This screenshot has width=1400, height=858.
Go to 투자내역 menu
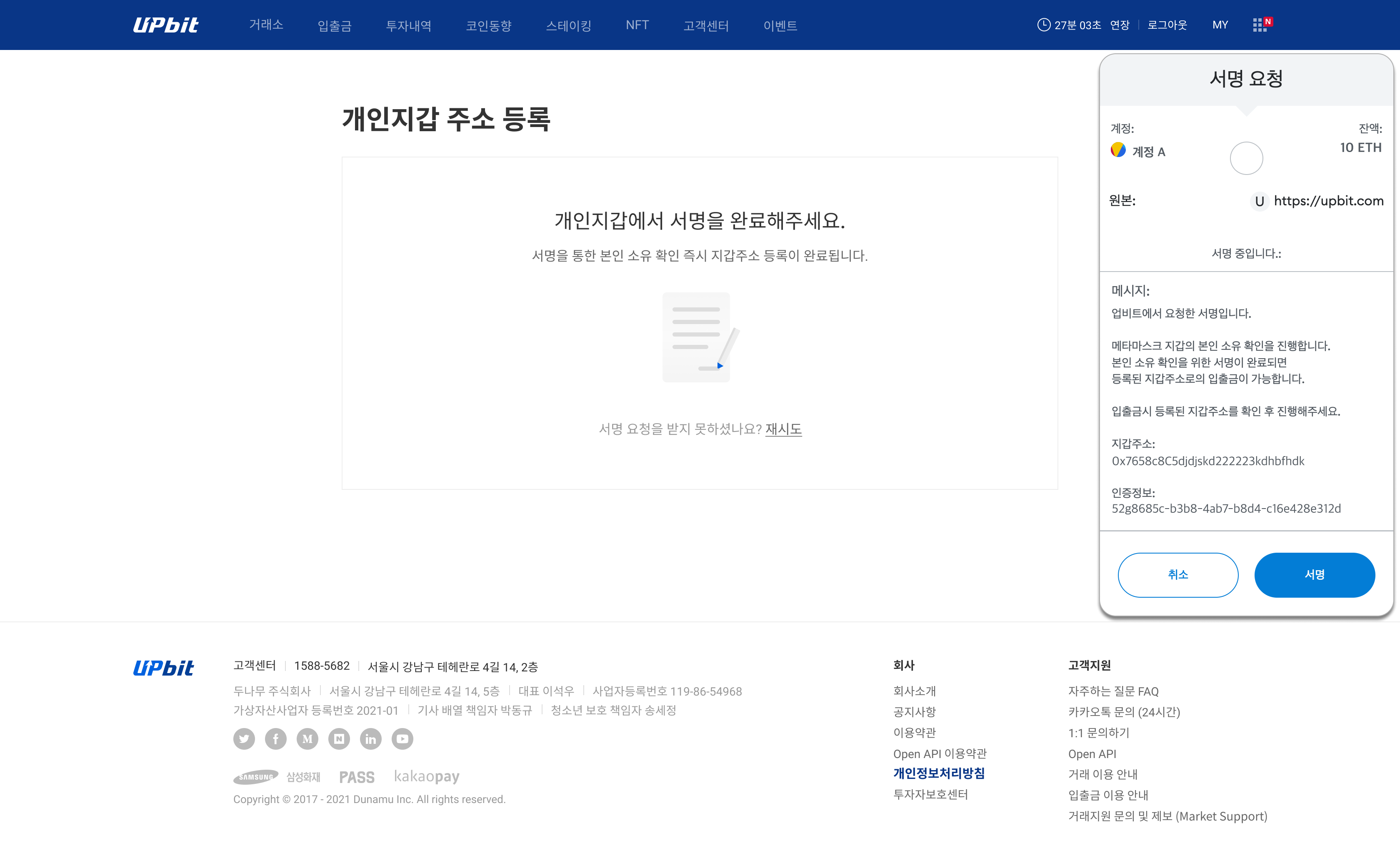408,25
